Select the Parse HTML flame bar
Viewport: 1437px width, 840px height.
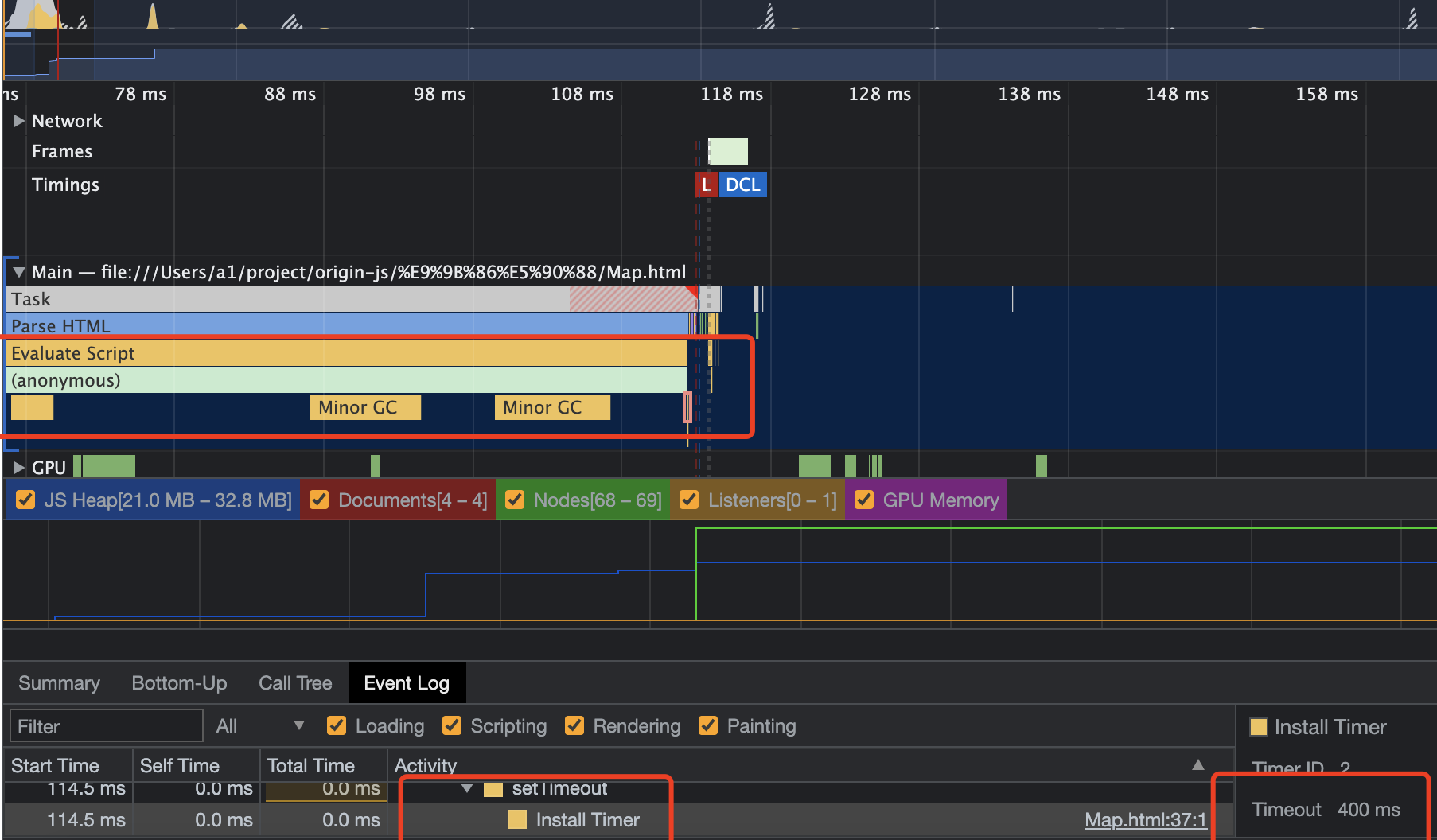tap(347, 326)
